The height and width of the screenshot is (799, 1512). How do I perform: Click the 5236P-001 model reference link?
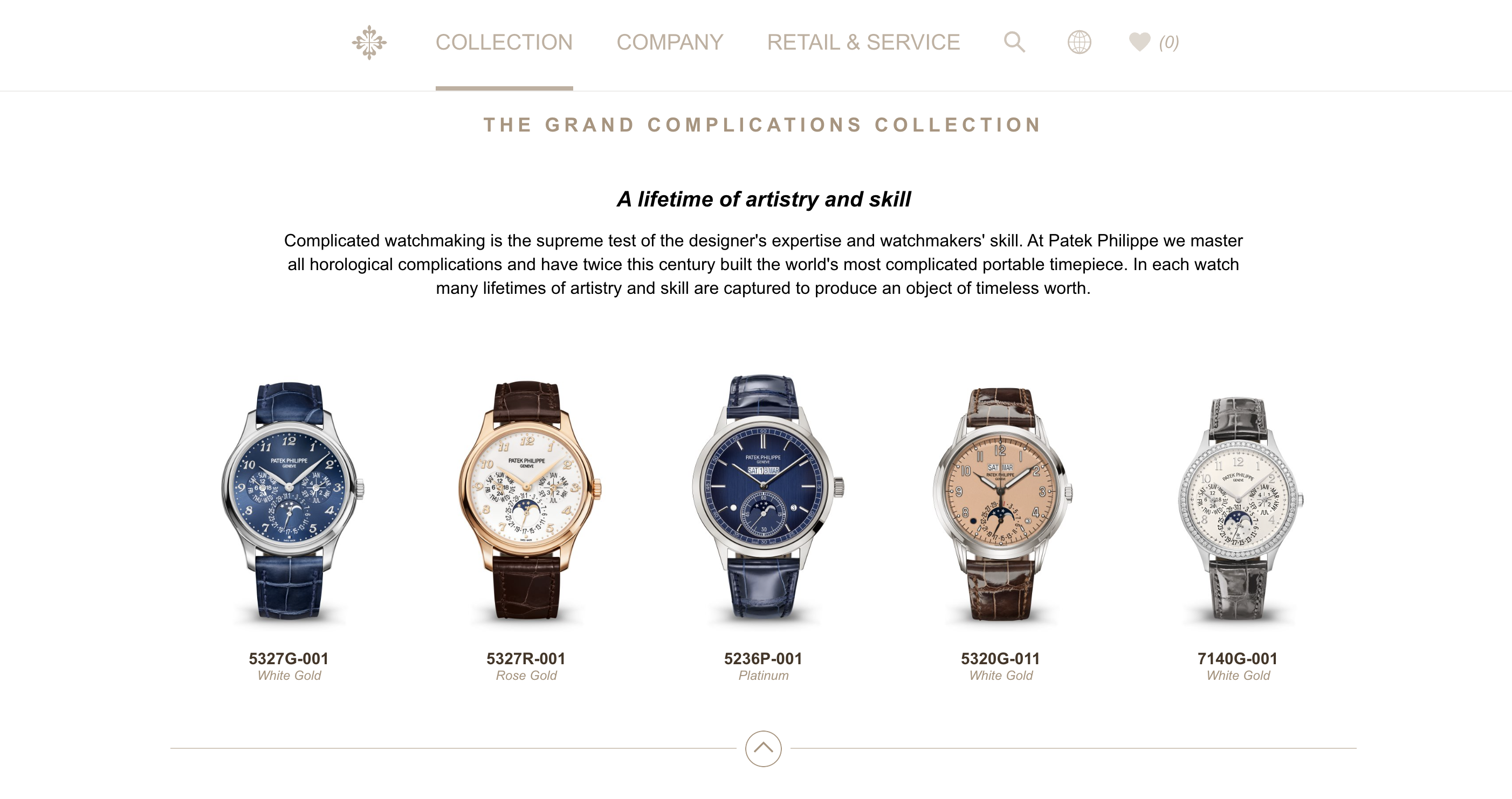click(763, 659)
